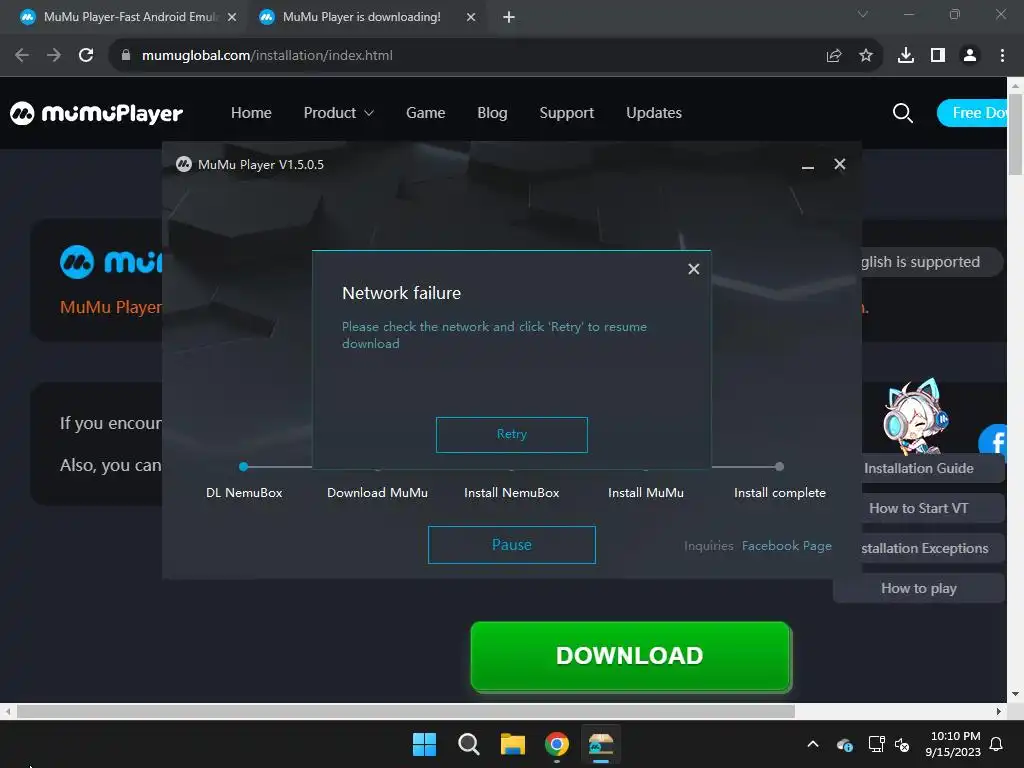
Task: Close the MuMu Player V1.5.0.5 installer
Action: coord(840,164)
